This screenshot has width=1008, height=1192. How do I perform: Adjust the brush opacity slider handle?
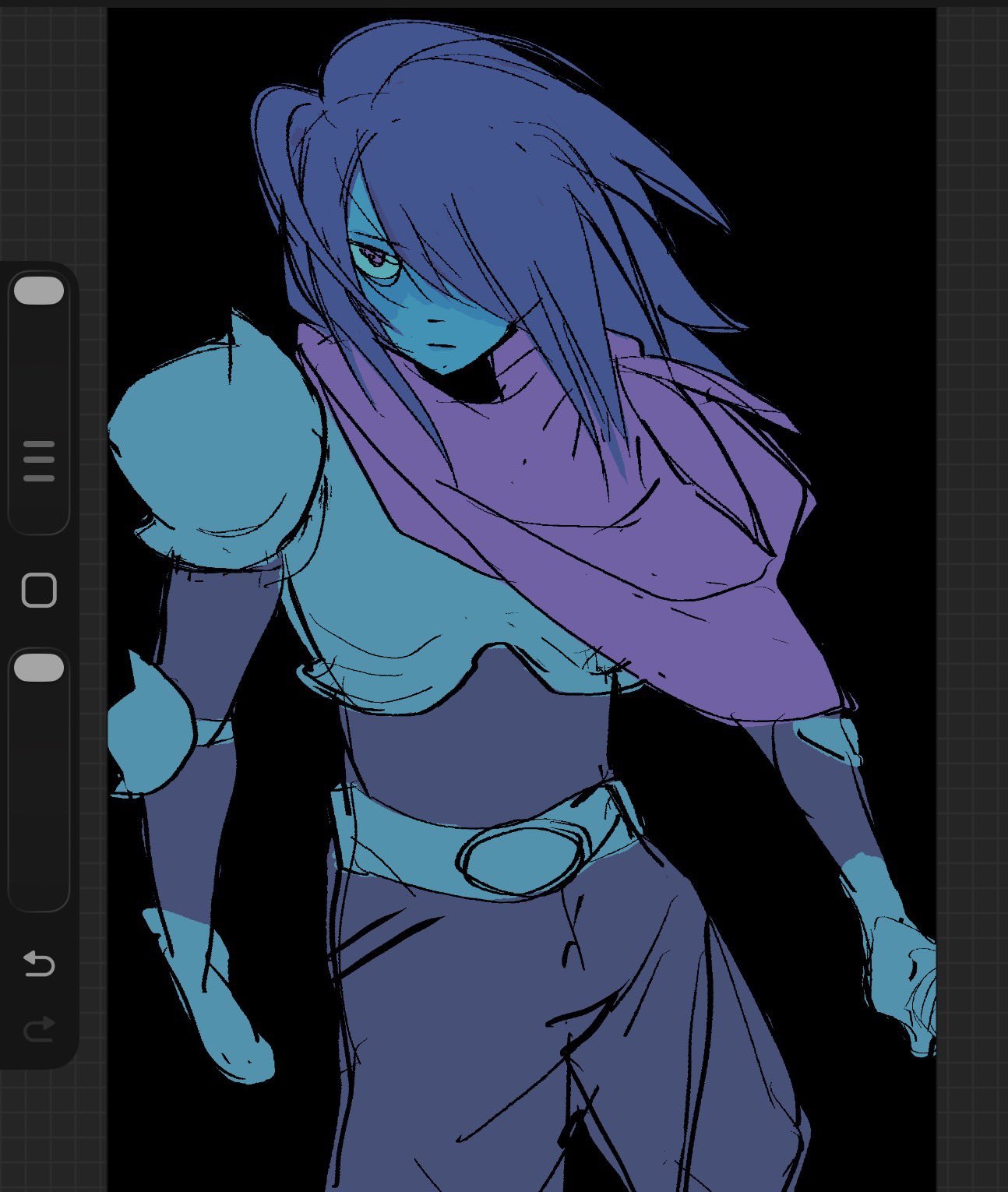click(39, 668)
